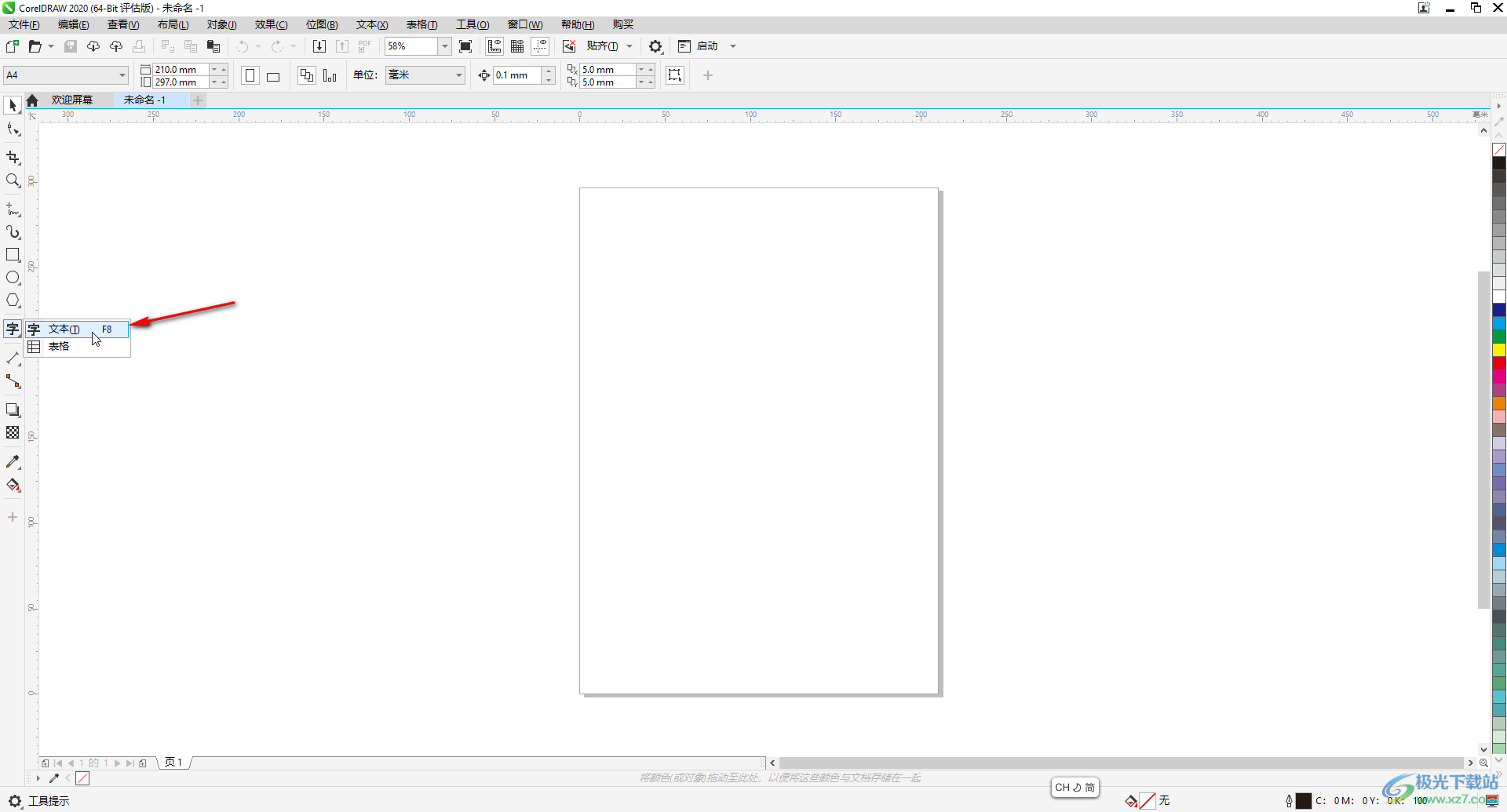
Task: Toggle All pages layout button
Action: pyautogui.click(x=307, y=75)
